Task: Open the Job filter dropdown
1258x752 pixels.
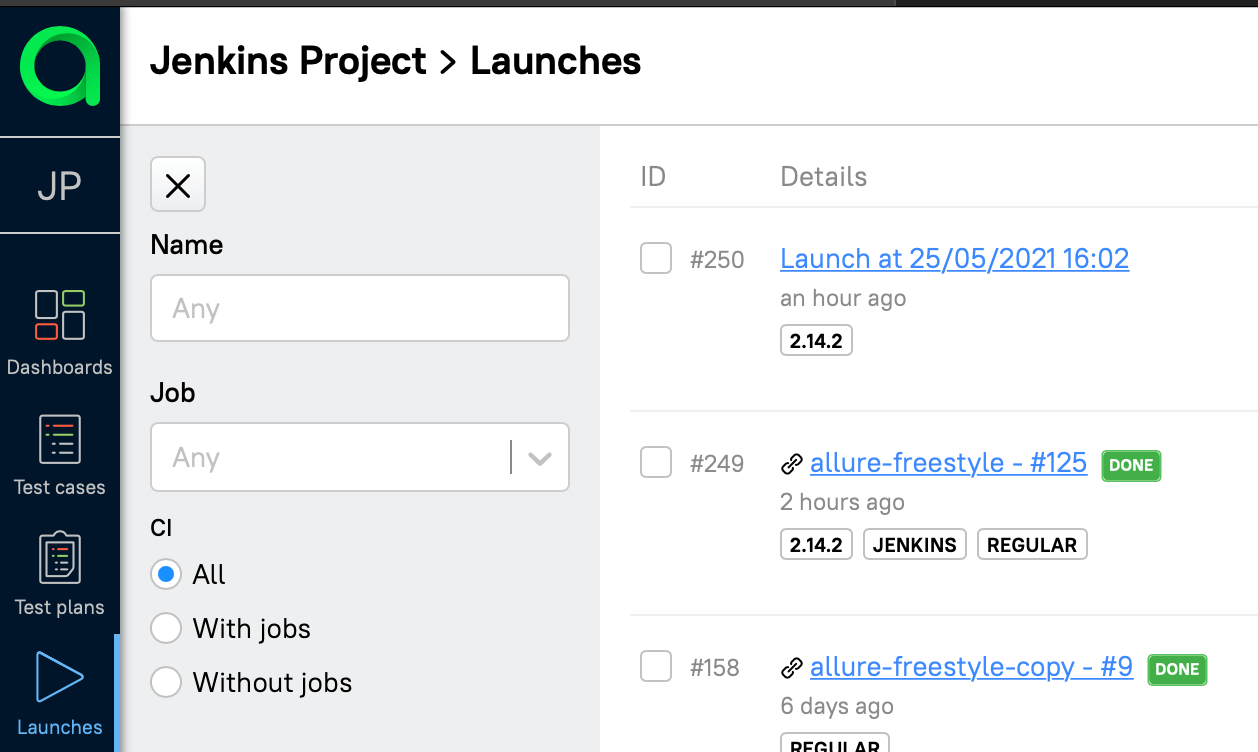Action: coord(540,457)
